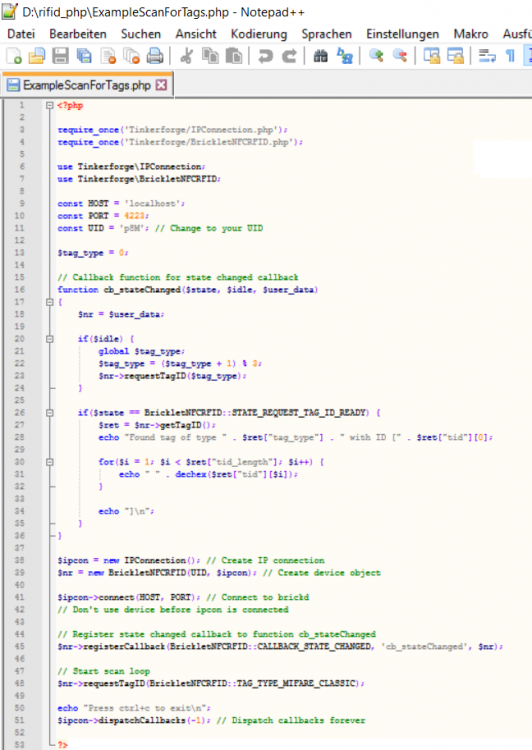Collapse the for loop fold at line 30
This screenshot has width=532, height=750.
pos(50,462)
